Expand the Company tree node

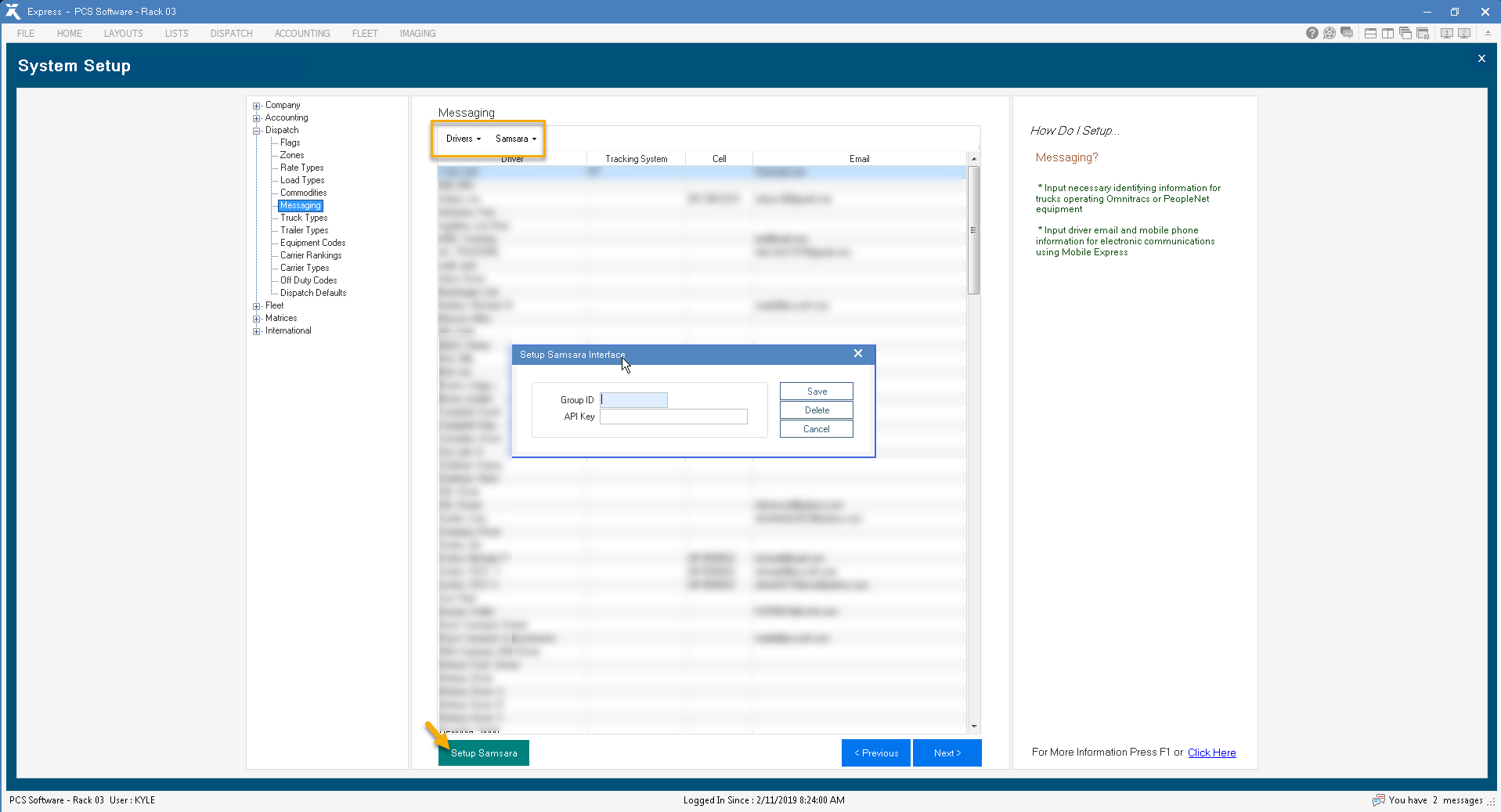[256, 106]
